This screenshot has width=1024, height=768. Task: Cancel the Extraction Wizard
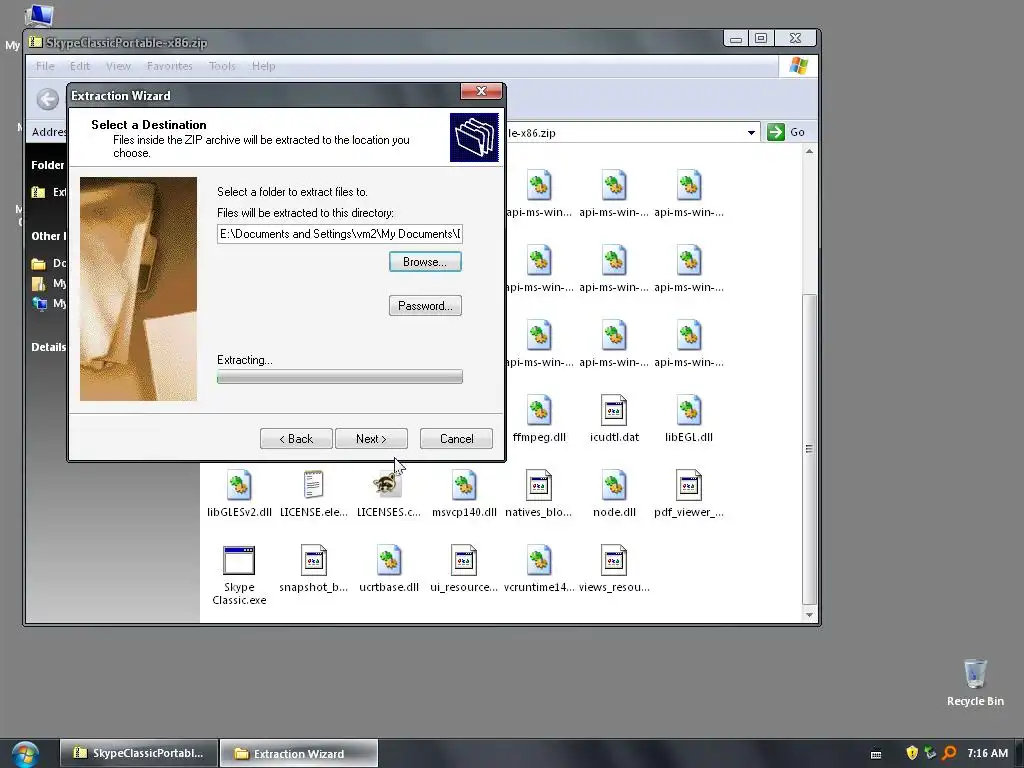pos(456,439)
